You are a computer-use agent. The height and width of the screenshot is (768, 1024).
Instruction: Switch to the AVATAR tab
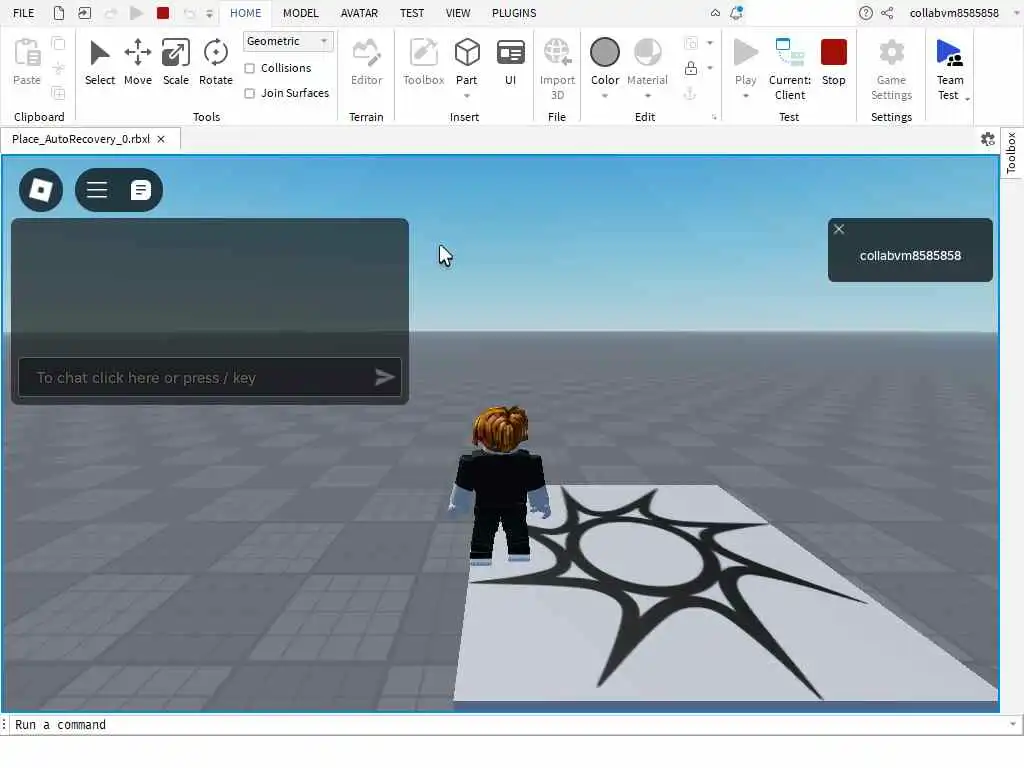coord(359,13)
